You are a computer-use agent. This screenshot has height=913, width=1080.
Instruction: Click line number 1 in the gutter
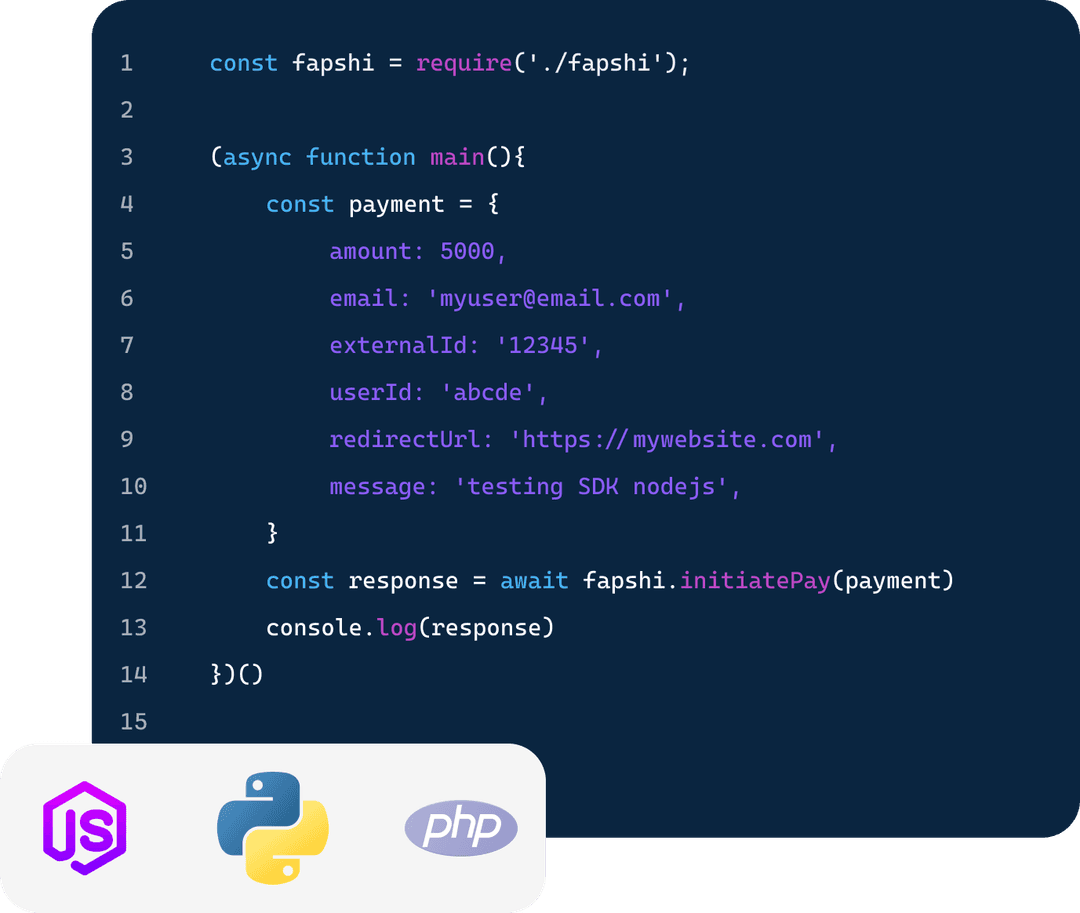[x=126, y=63]
